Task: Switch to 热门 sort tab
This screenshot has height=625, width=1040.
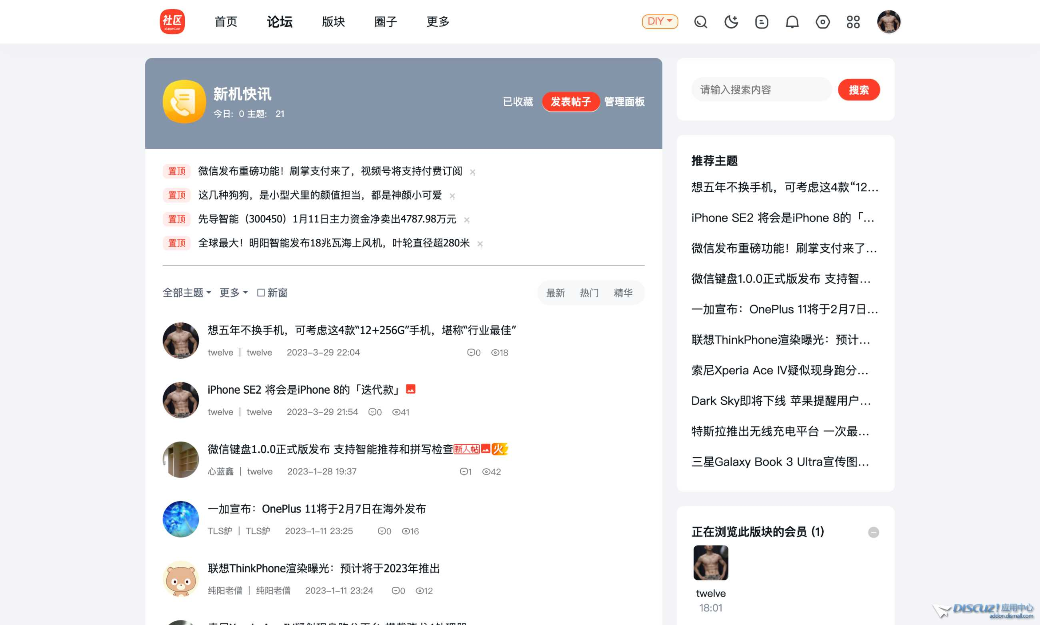Action: click(589, 293)
